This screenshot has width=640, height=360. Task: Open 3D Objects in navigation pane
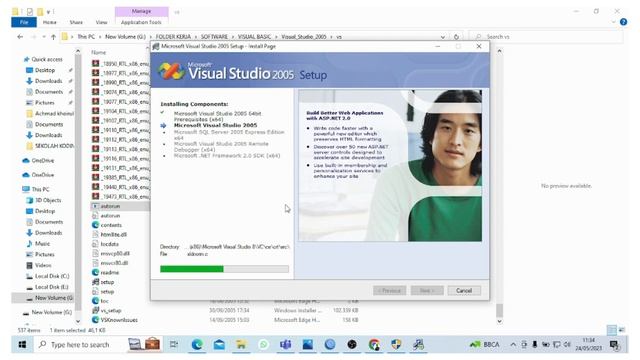coord(48,200)
